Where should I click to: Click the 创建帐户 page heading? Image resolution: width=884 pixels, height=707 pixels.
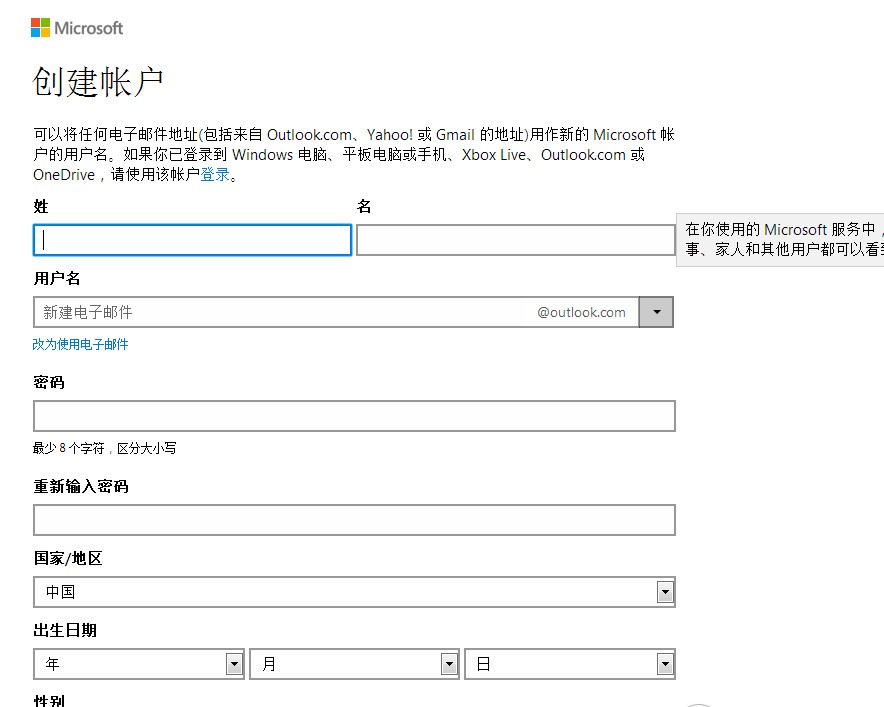[98, 82]
